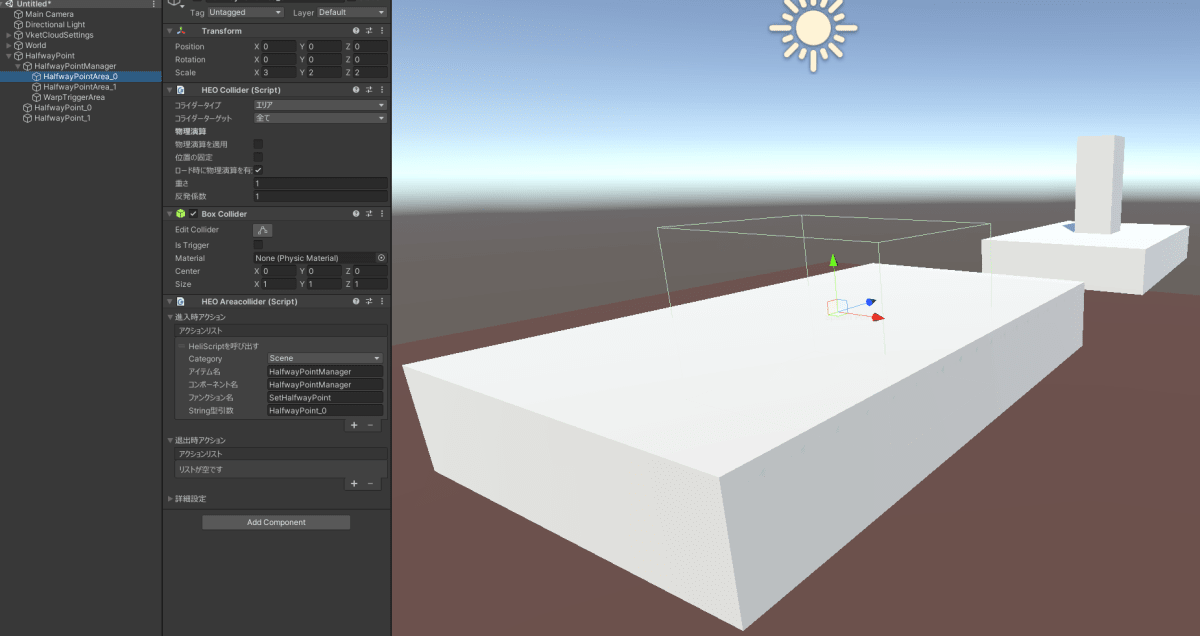Viewport: 1200px width, 636px height.
Task: Collapse the HalfwayPointManager tree node
Action: click(17, 66)
